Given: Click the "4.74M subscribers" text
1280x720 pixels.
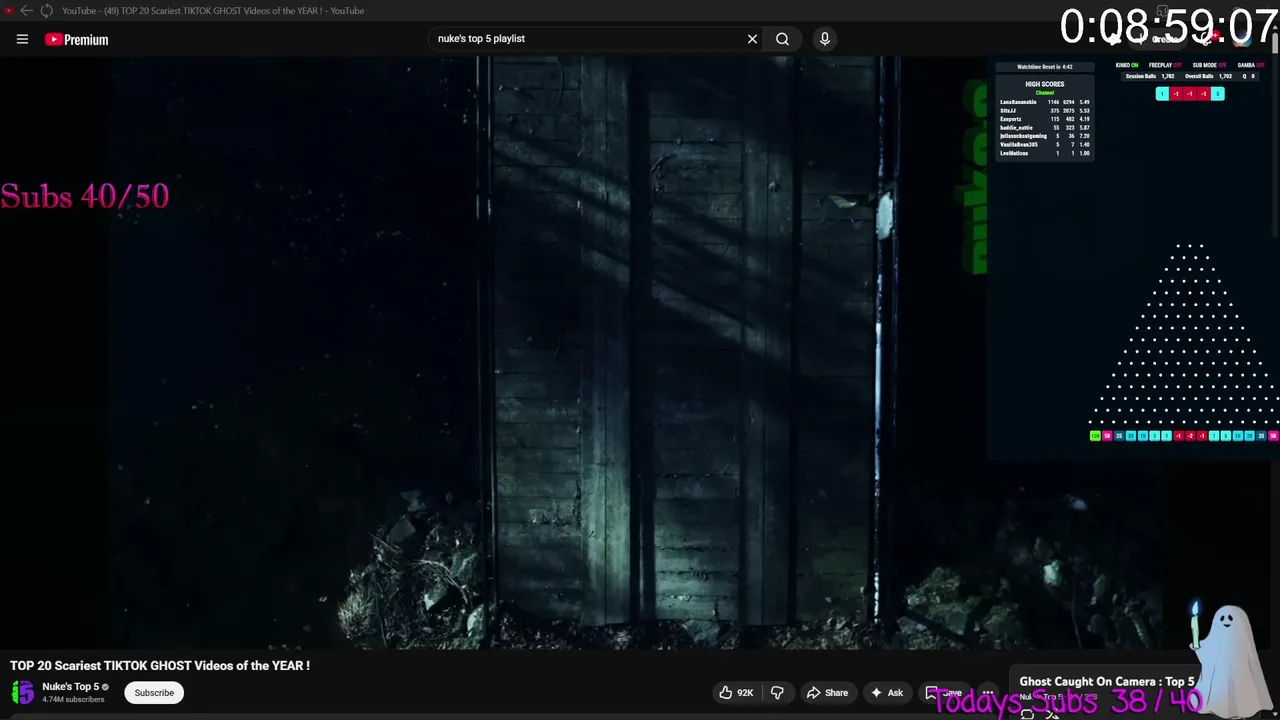Looking at the screenshot, I should click(73, 699).
